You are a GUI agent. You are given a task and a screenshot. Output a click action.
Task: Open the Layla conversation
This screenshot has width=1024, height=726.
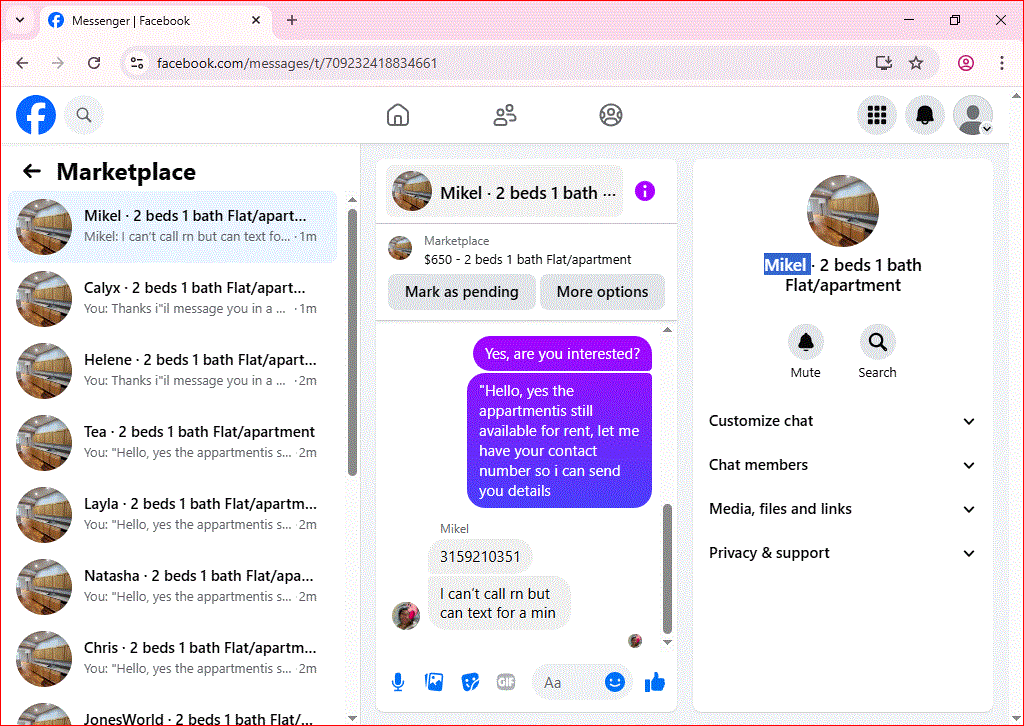173,514
